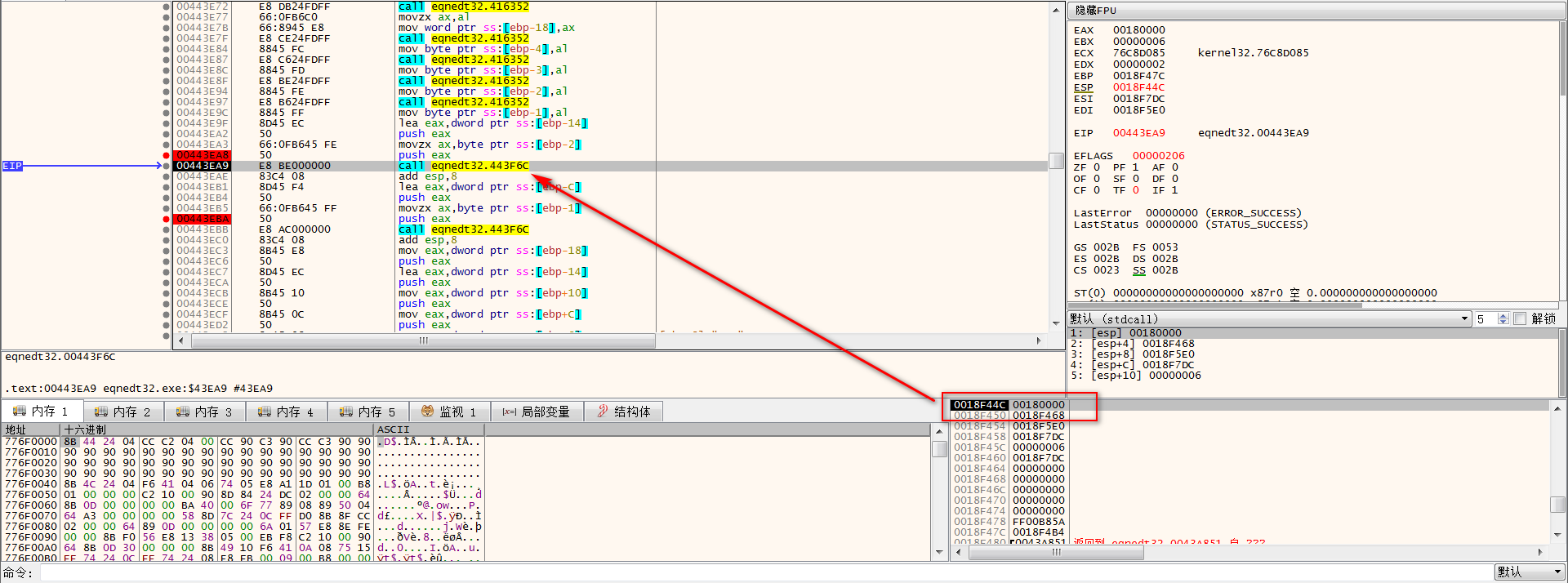This screenshot has width=1568, height=583.
Task: Select the info line eqnedt32.00443F6C
Action: point(60,357)
